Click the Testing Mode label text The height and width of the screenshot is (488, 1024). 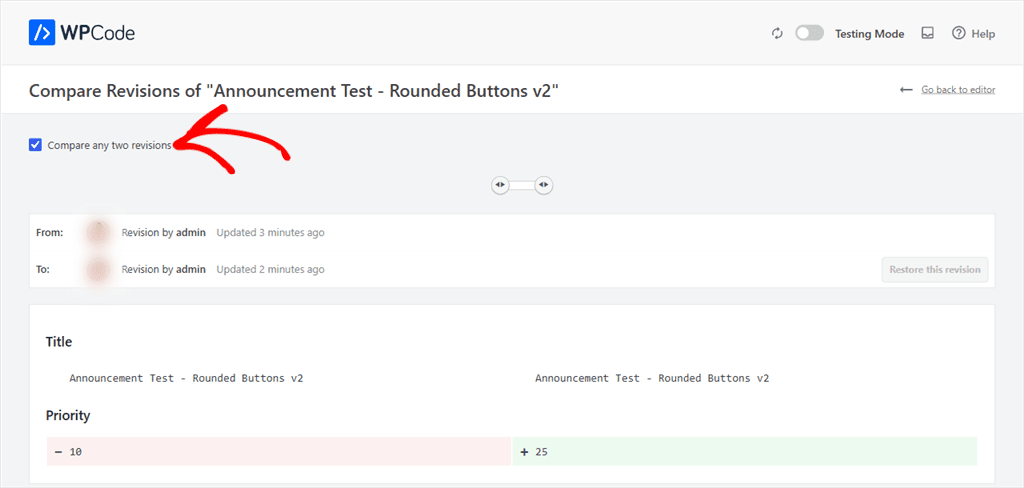point(869,34)
